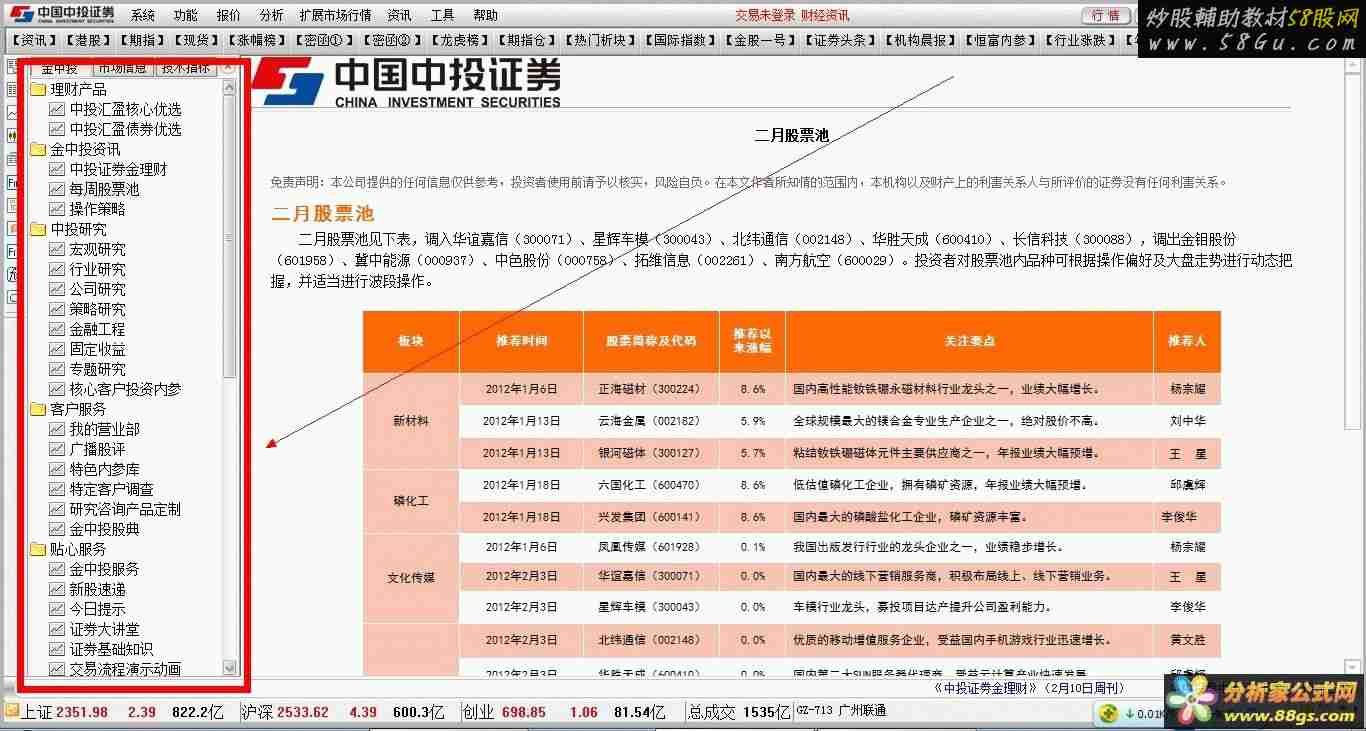Click chart icon beside 广播股评
This screenshot has width=1366, height=731.
coord(57,449)
